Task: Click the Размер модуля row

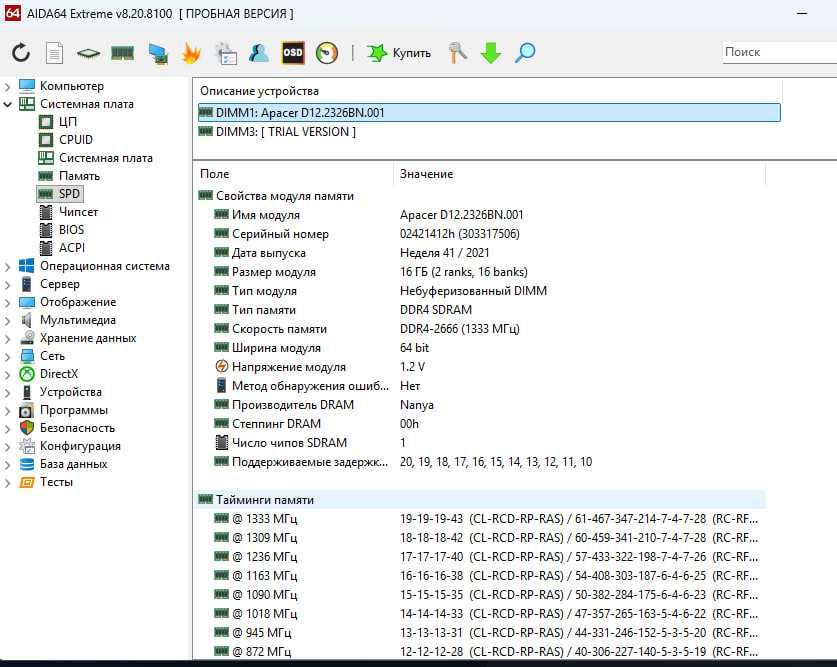Action: (480, 272)
